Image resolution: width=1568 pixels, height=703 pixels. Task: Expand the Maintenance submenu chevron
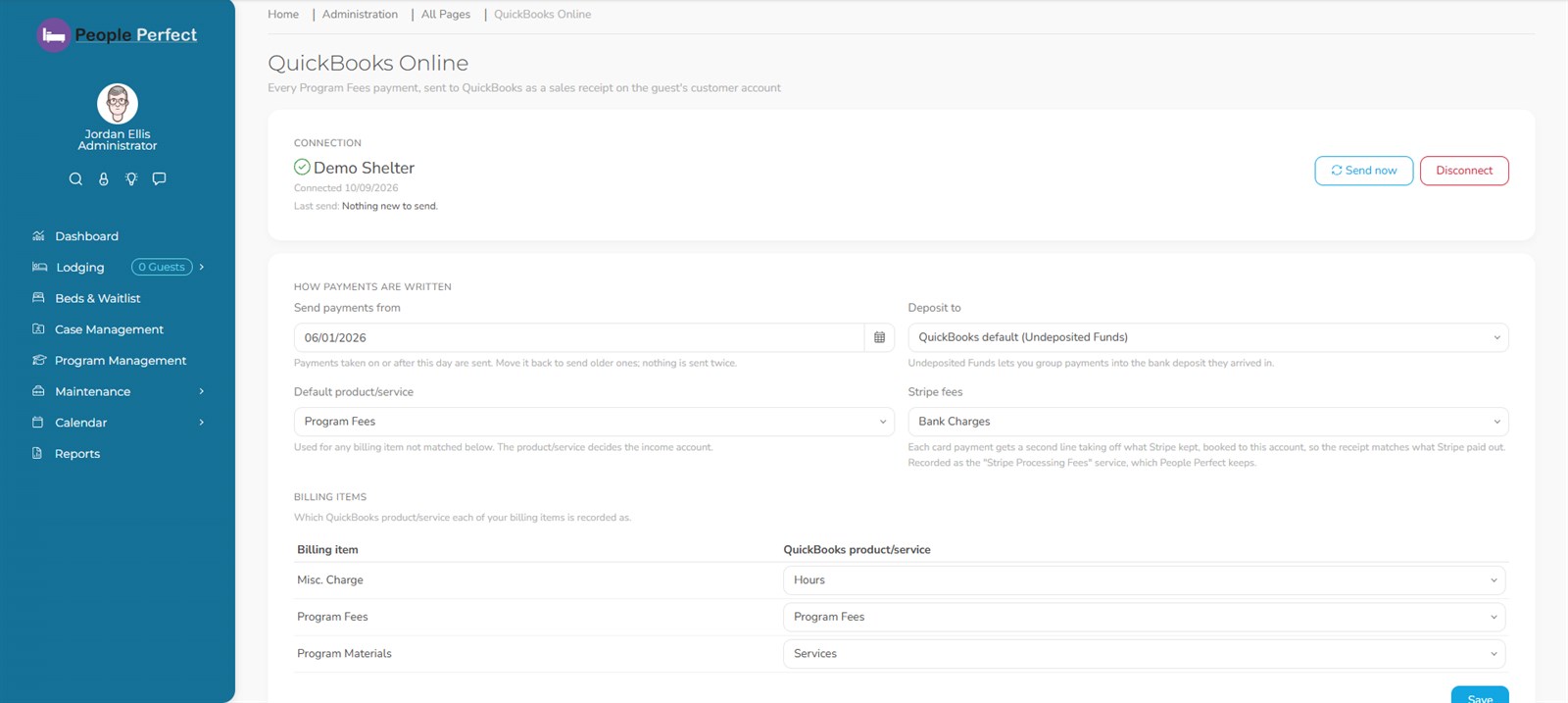pyautogui.click(x=202, y=391)
